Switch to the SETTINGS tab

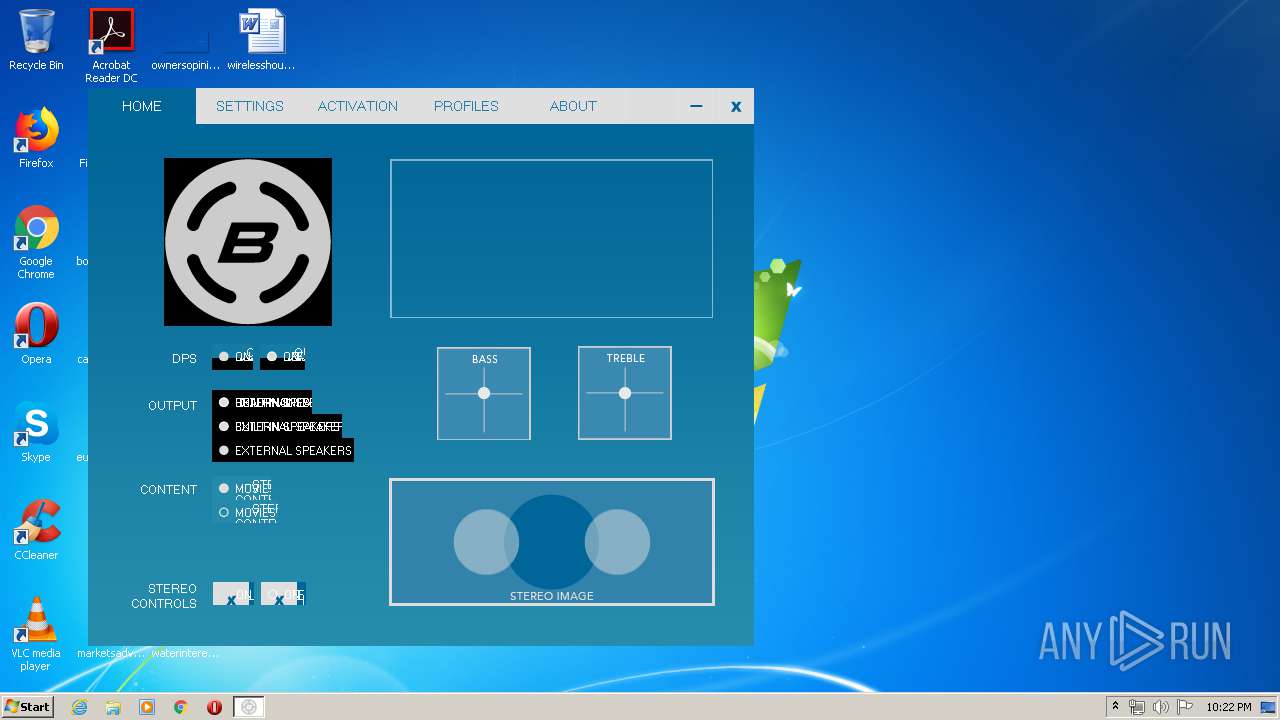[x=249, y=106]
